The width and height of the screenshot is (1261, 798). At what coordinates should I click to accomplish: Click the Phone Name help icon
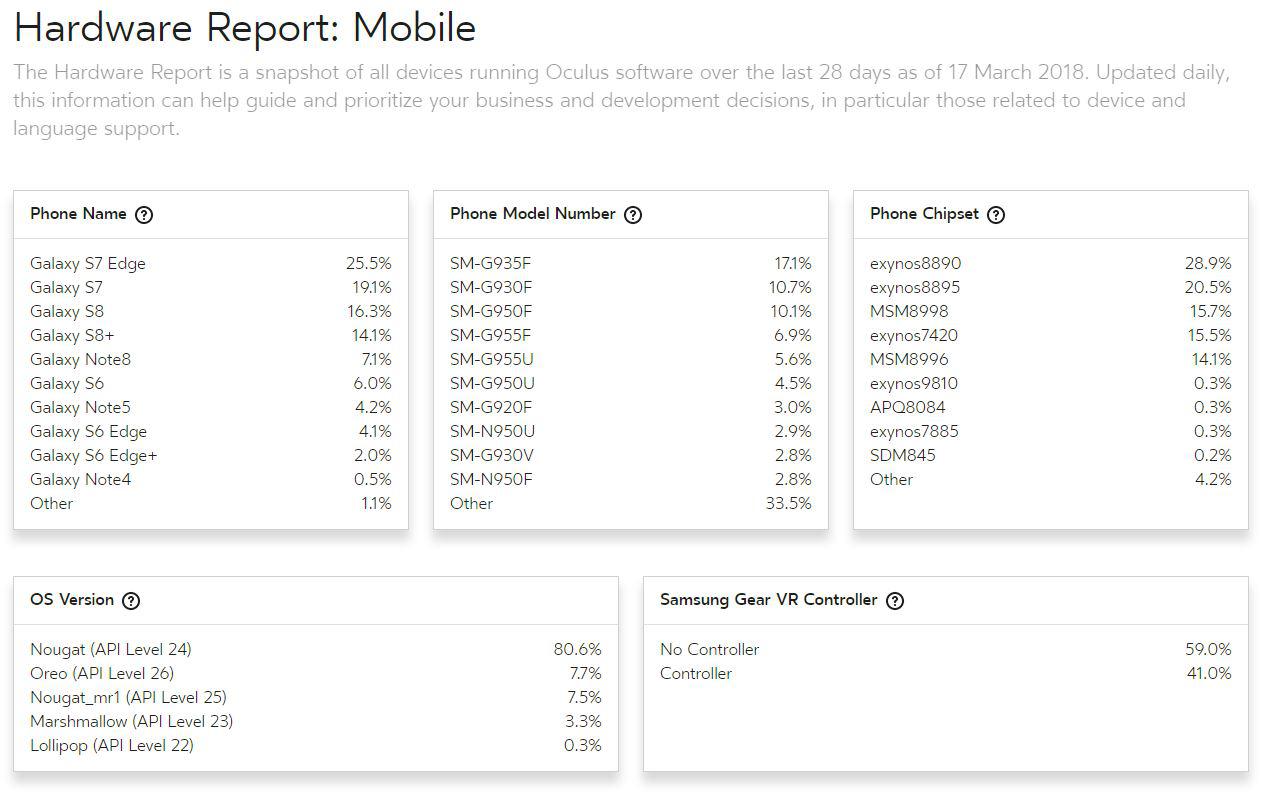(144, 215)
